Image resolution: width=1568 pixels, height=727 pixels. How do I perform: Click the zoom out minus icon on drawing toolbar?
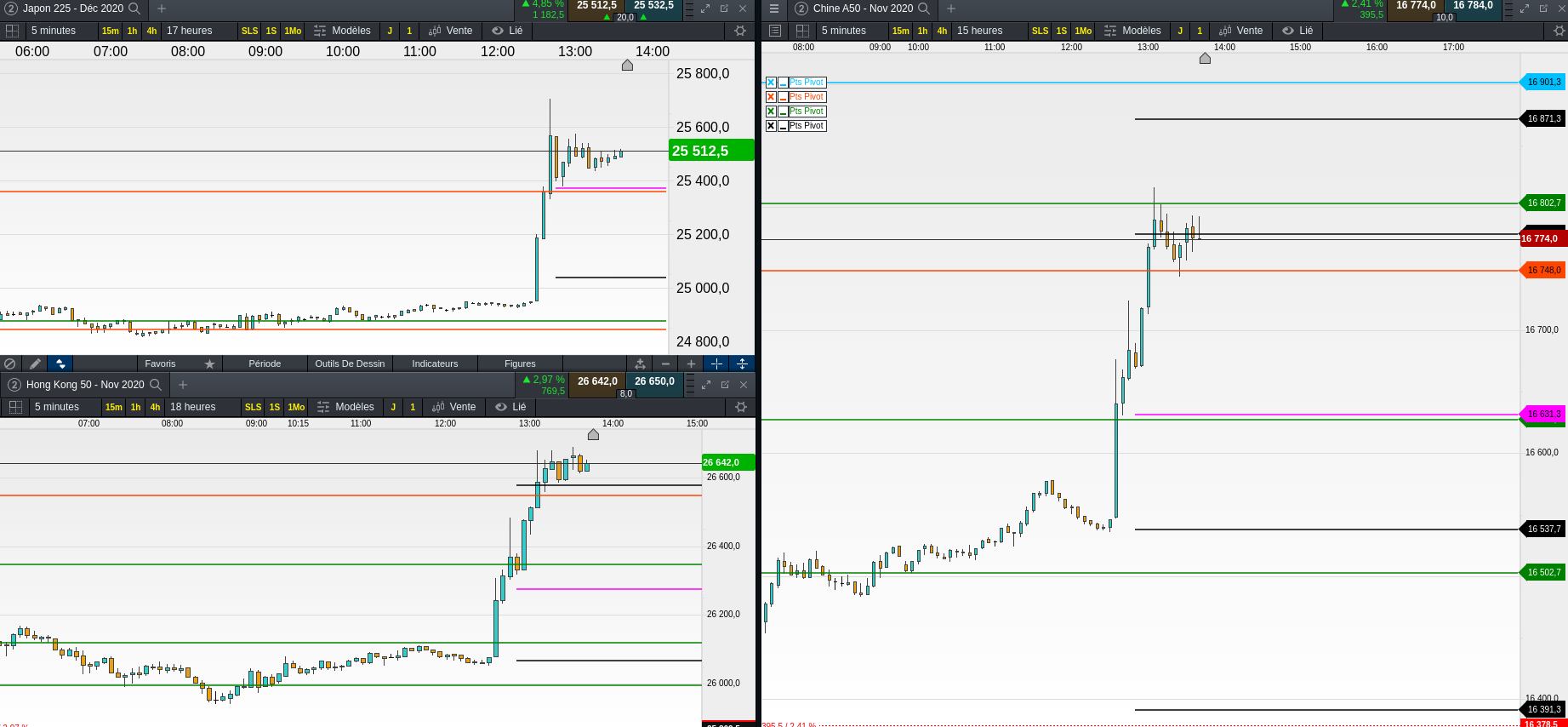665,363
